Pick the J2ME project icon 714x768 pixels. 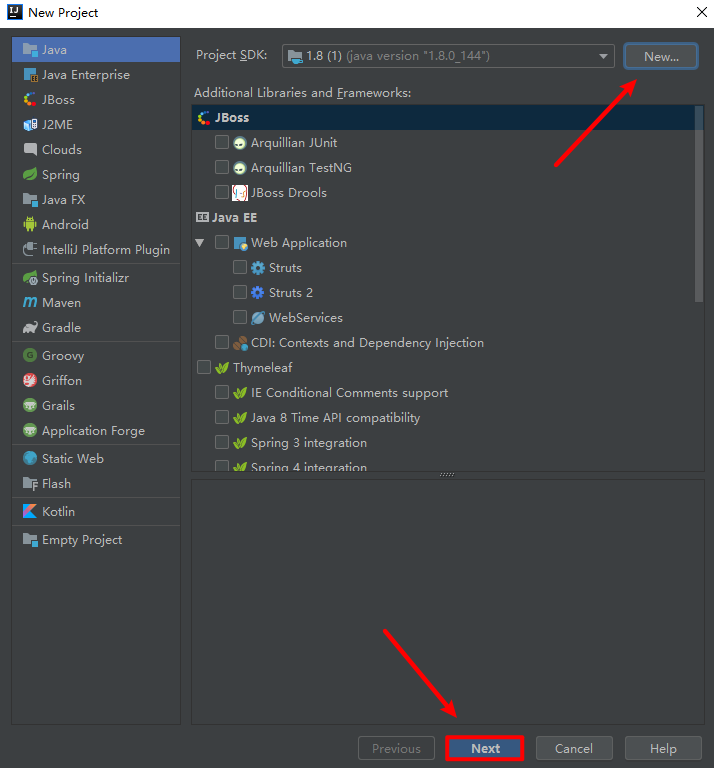(30, 124)
